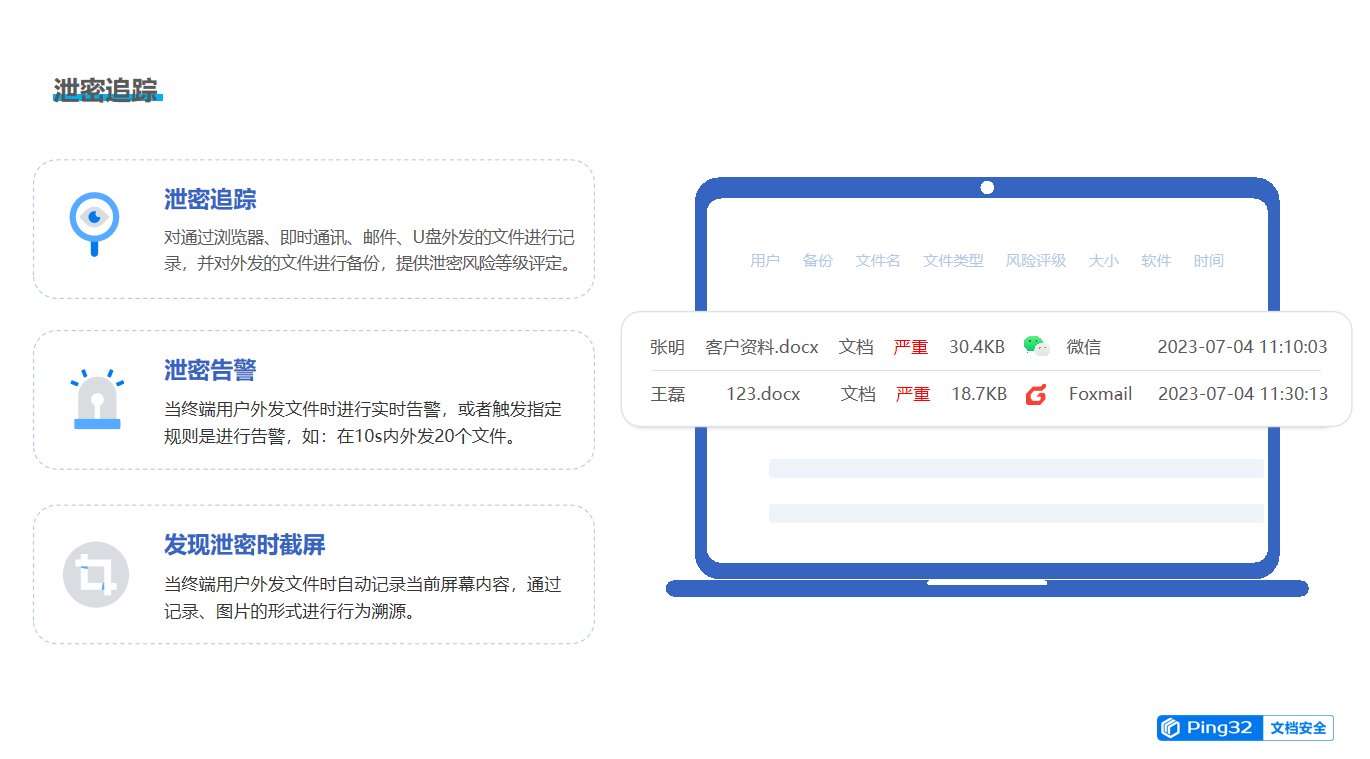This screenshot has width=1370, height=759.
Task: Click the 发现泄密时截屏 card heading
Action: [245, 545]
